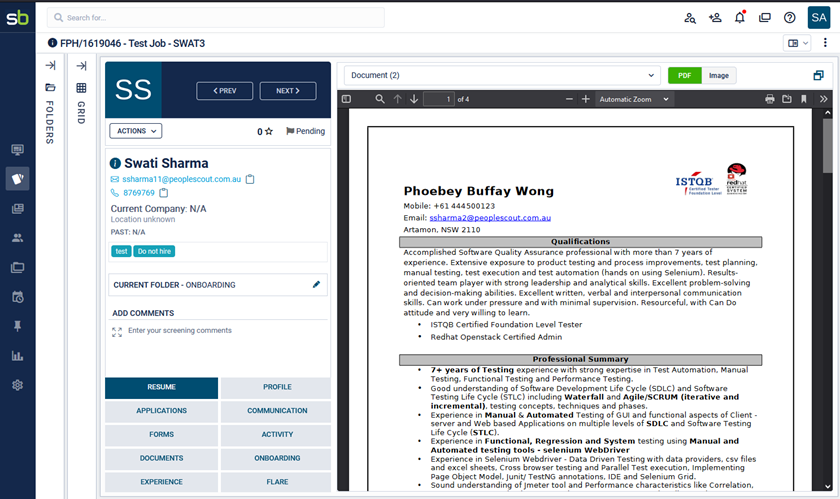Screen dimensions: 840x499
Task: Open the news icon in sidebar
Action: coord(18,208)
